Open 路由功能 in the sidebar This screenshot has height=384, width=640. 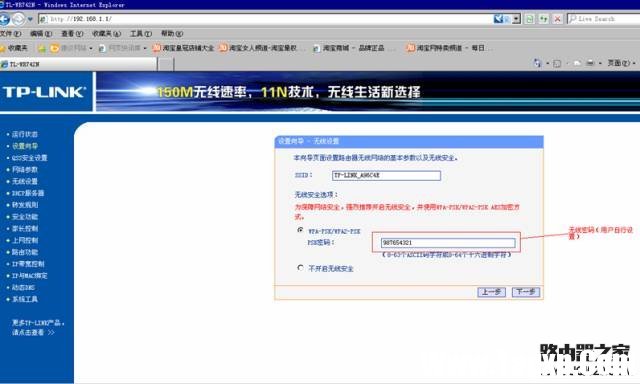pos(24,252)
